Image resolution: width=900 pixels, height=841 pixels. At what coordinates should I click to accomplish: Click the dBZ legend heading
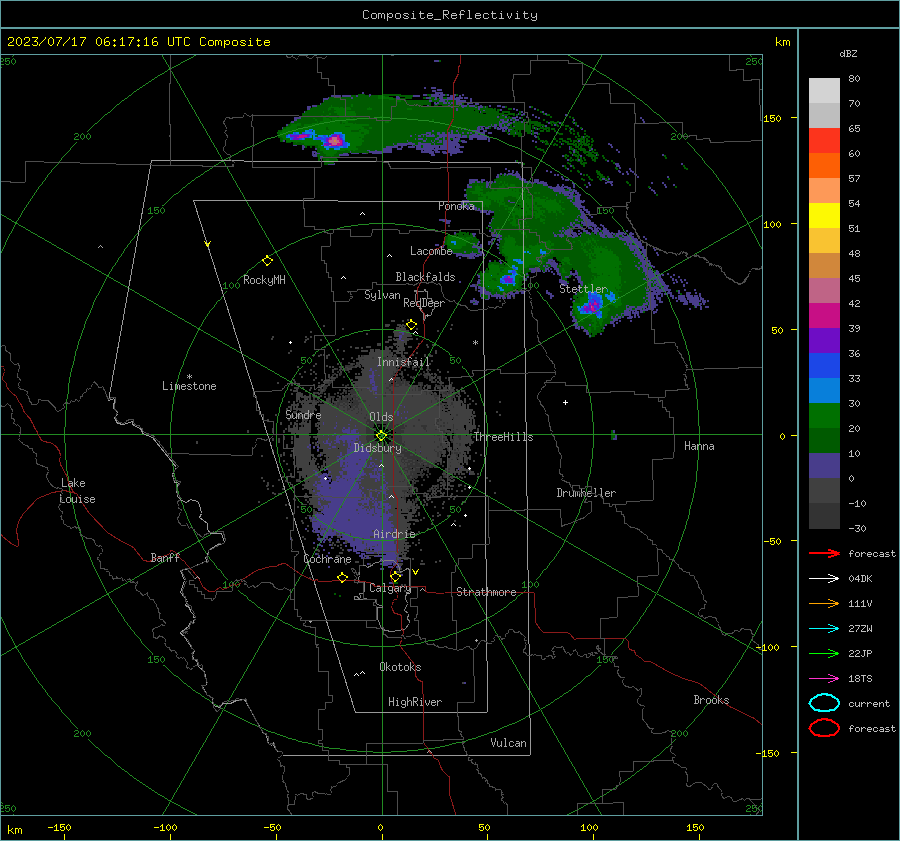coord(848,54)
